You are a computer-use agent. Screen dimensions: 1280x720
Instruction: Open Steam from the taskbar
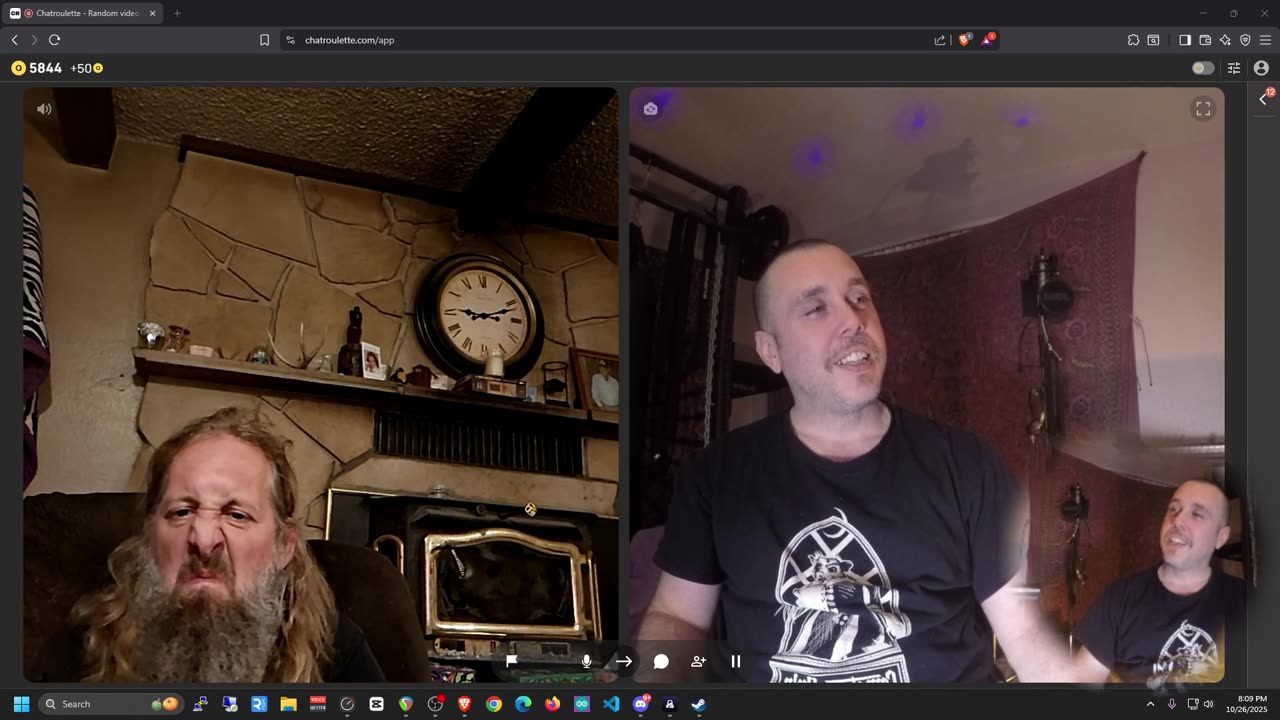click(x=699, y=704)
